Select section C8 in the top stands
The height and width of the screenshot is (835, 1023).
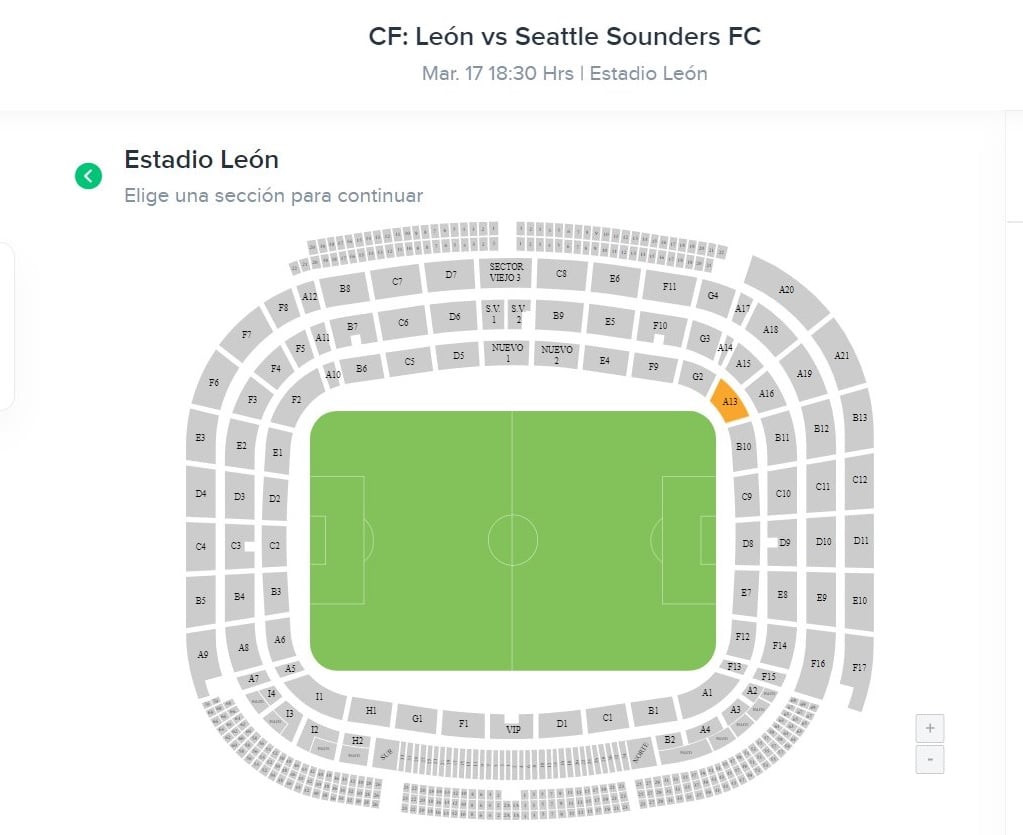pos(561,273)
